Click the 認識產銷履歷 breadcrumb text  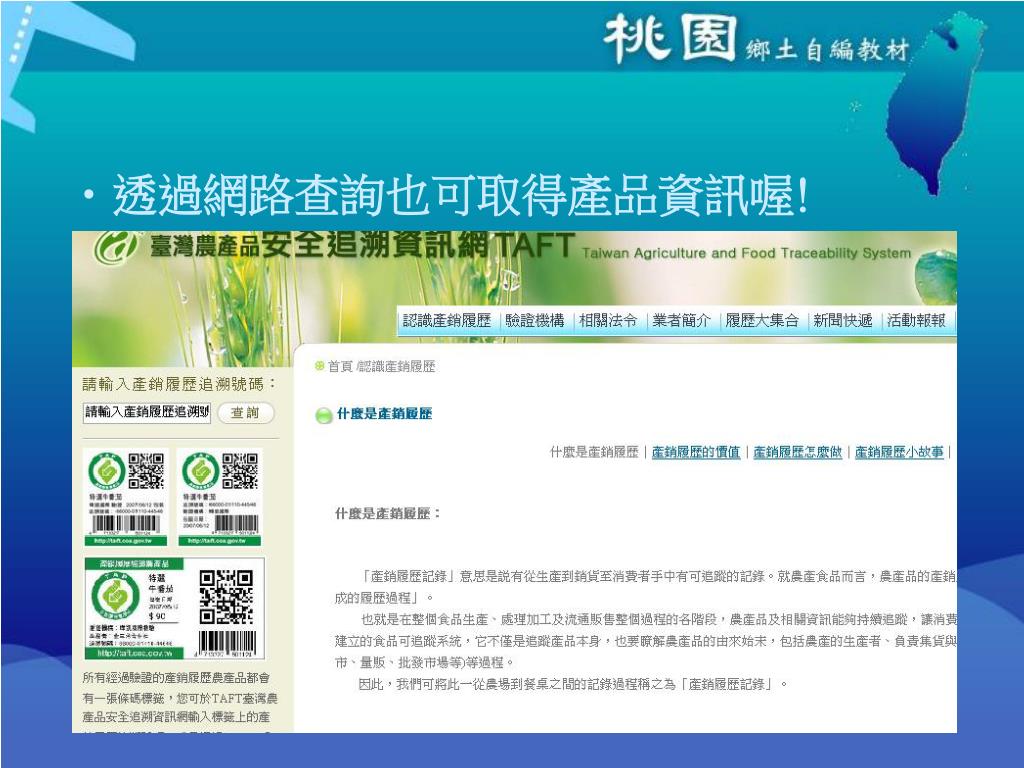[x=397, y=366]
